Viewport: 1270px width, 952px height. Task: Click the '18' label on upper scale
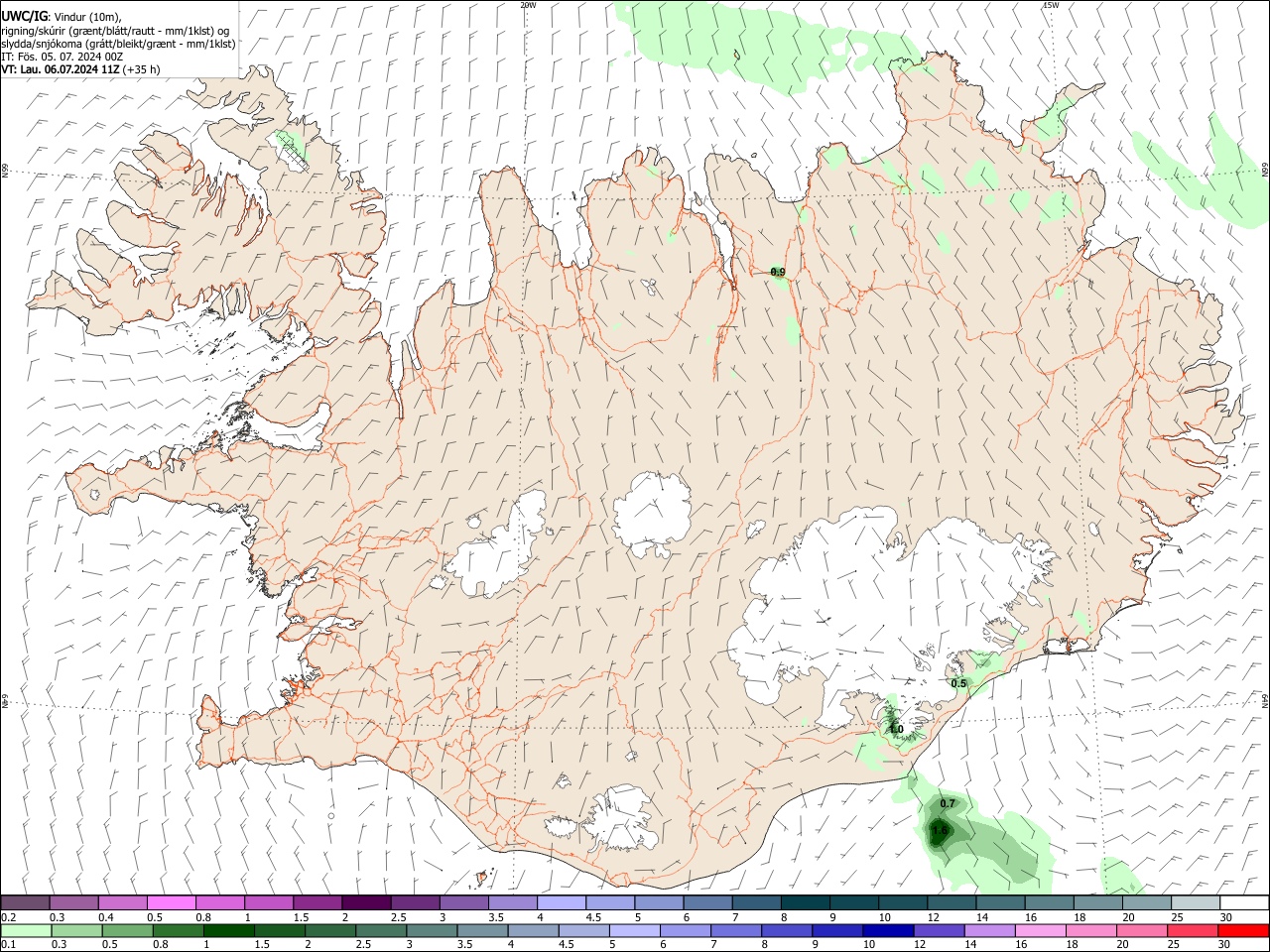1080,917
